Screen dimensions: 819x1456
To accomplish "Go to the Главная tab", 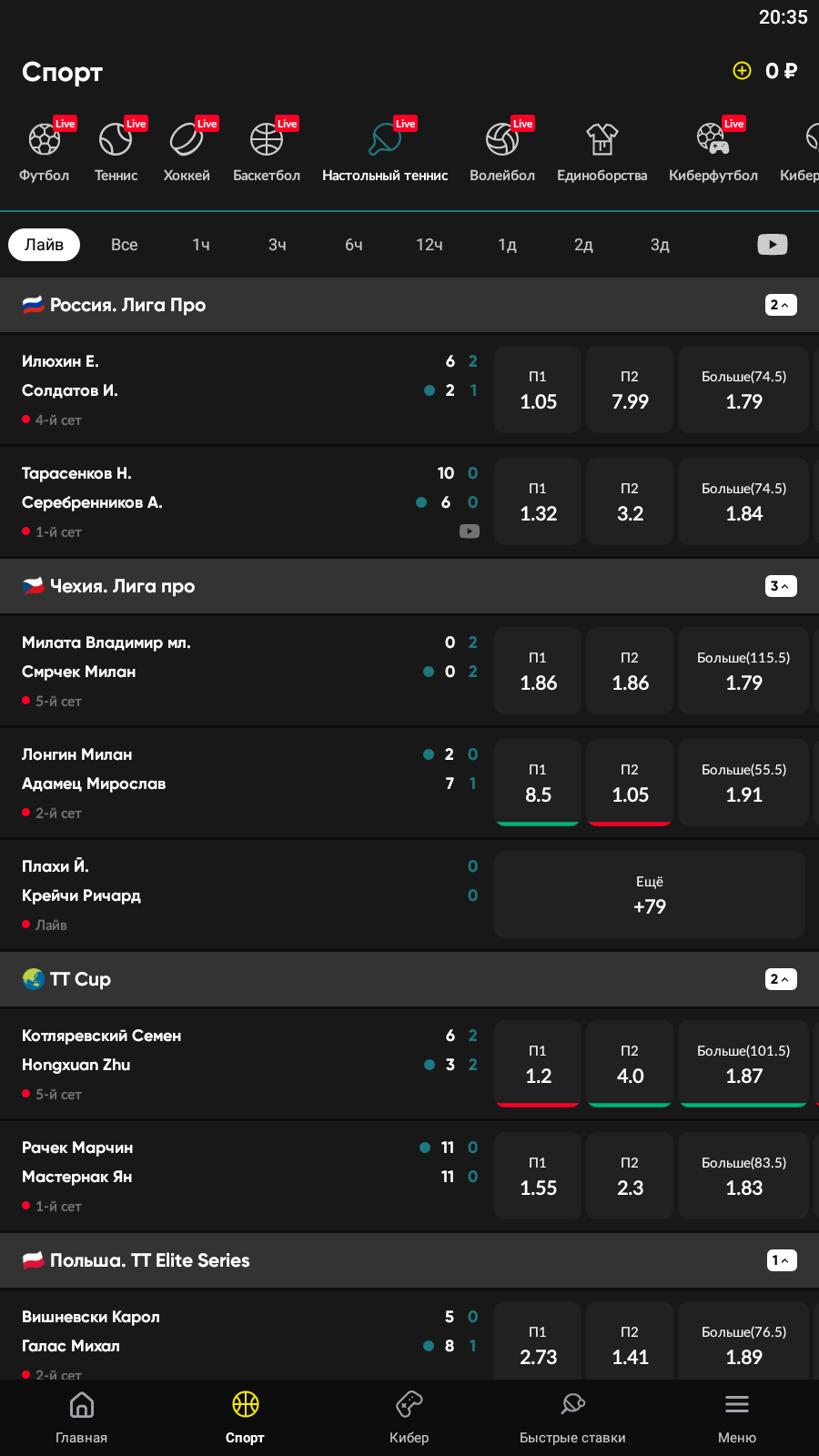I will click(82, 1418).
